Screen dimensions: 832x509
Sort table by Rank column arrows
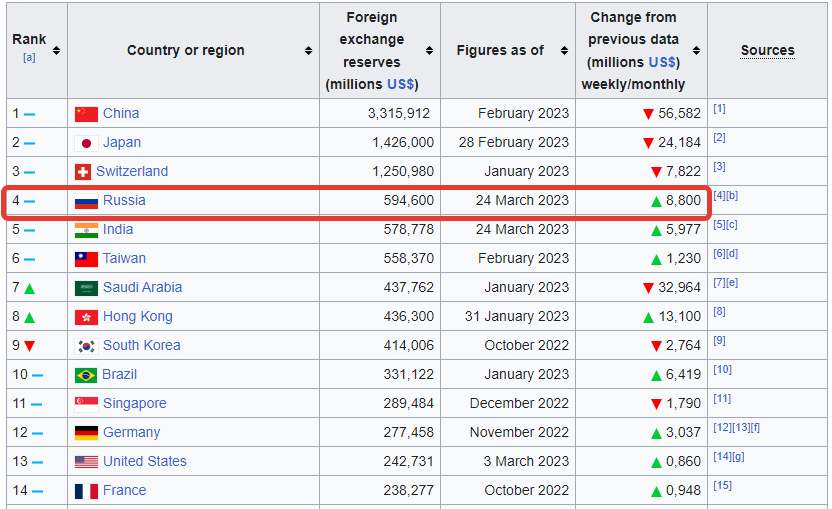pyautogui.click(x=56, y=51)
